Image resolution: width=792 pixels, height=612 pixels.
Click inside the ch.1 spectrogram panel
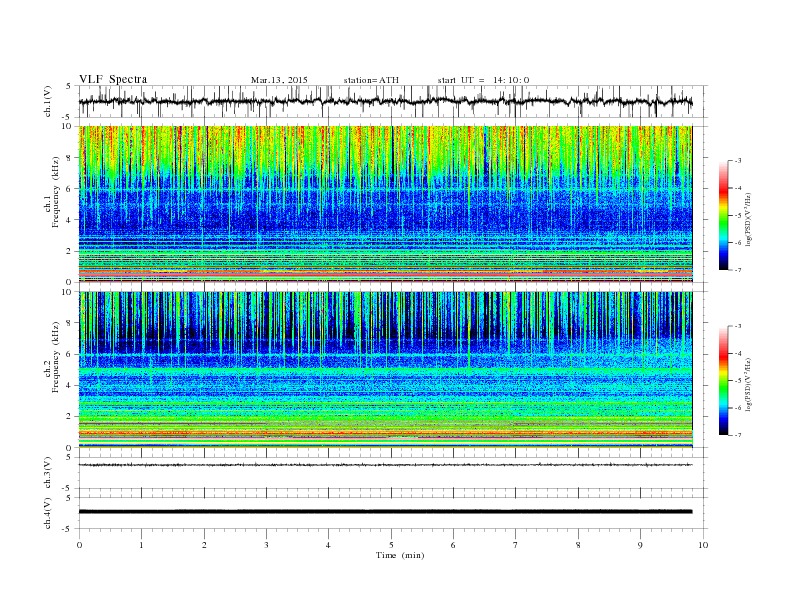385,204
